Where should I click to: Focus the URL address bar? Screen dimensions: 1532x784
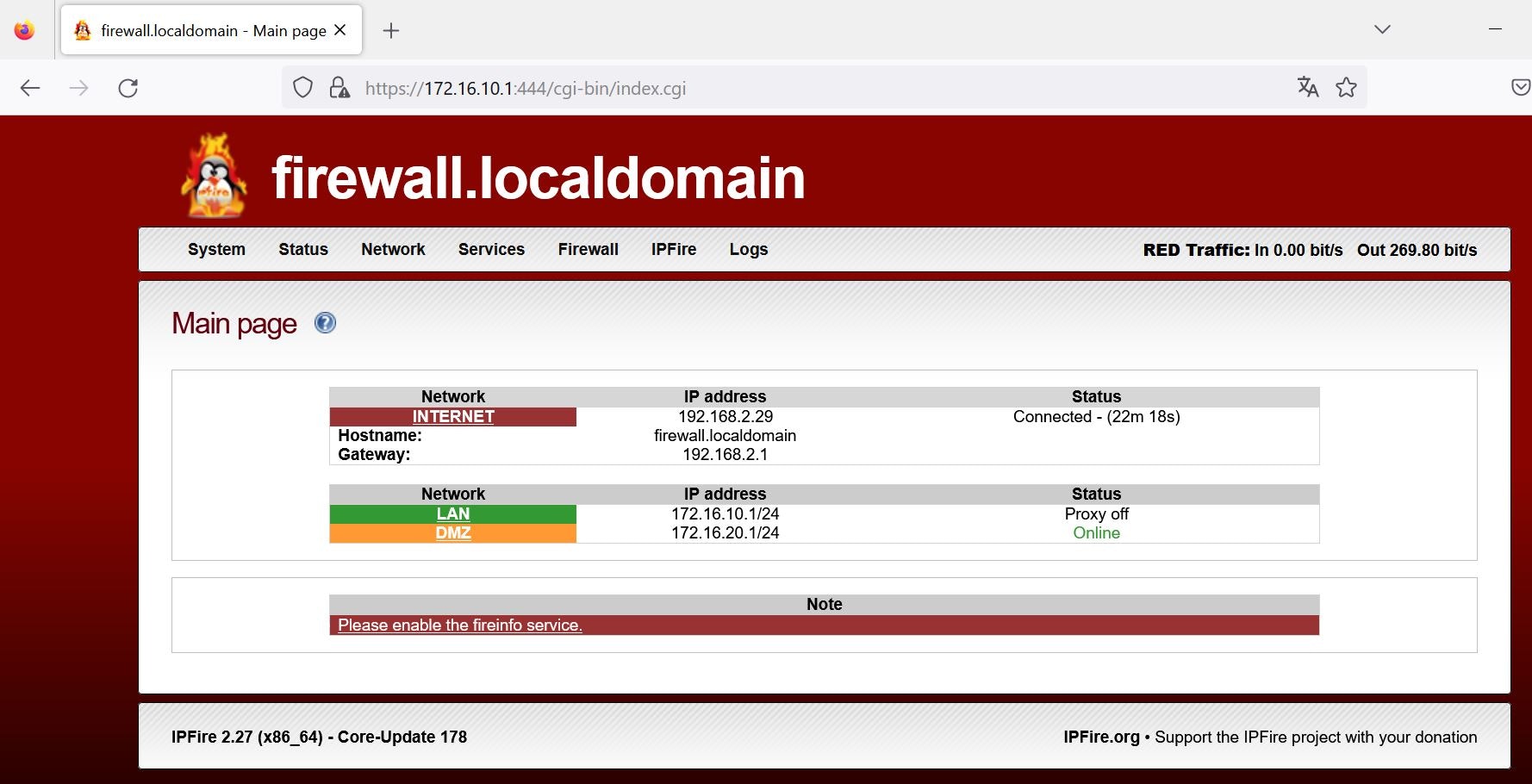[823, 88]
